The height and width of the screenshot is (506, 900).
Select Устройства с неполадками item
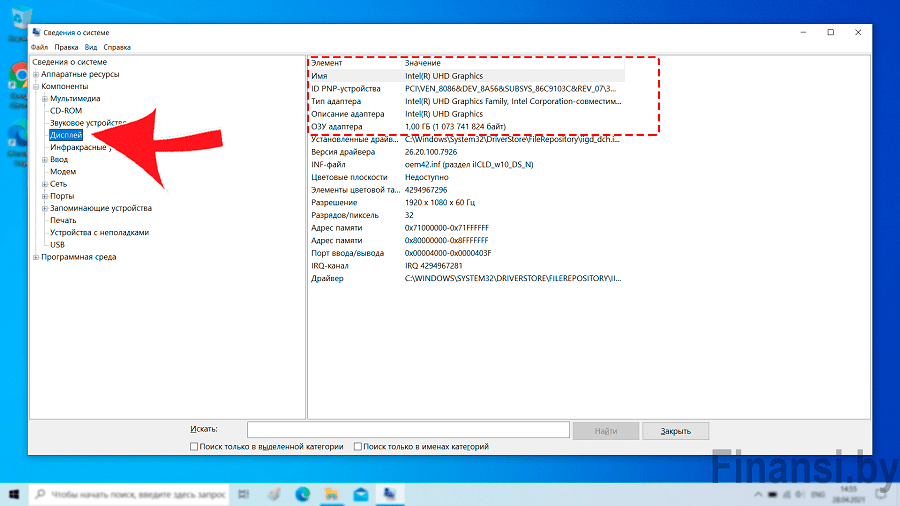point(99,232)
